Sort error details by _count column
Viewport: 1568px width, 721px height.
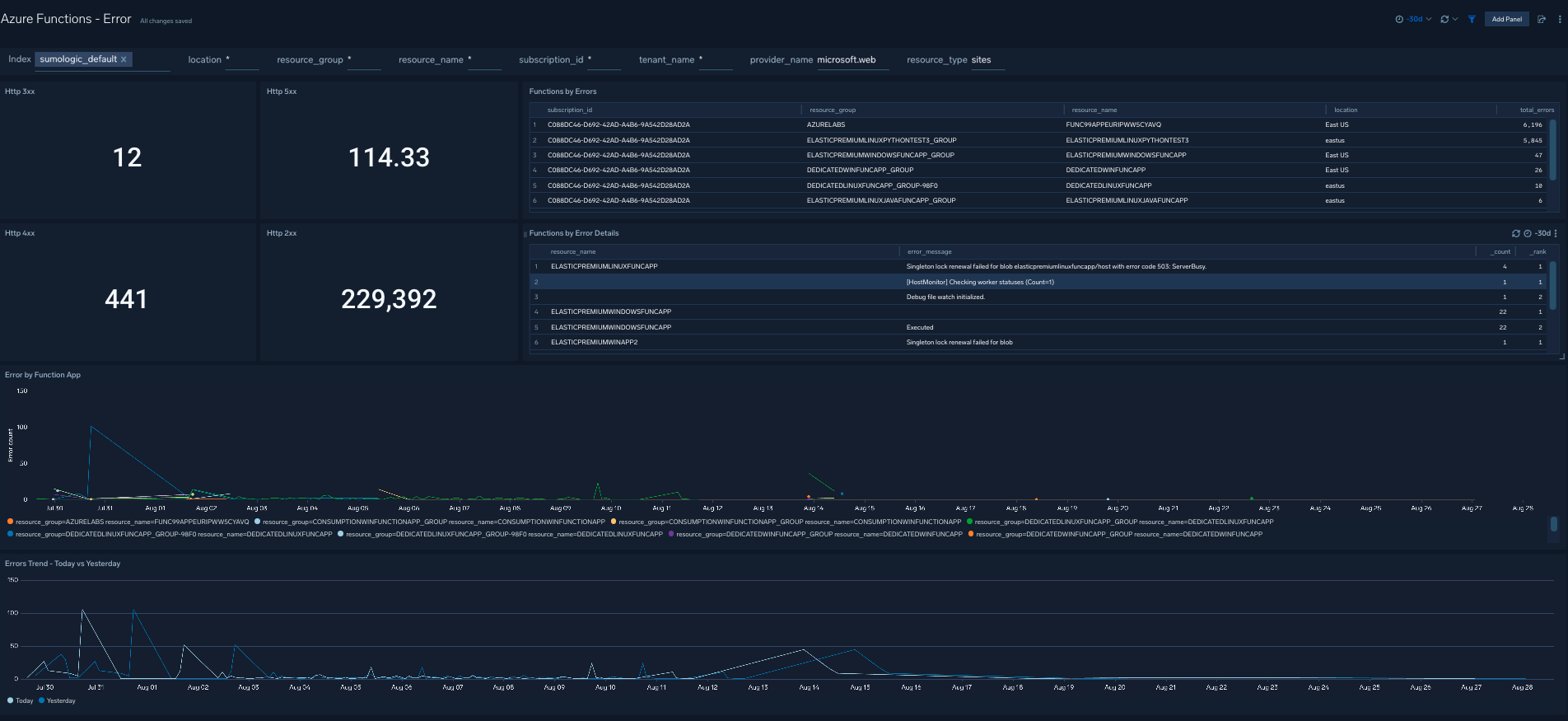1500,251
